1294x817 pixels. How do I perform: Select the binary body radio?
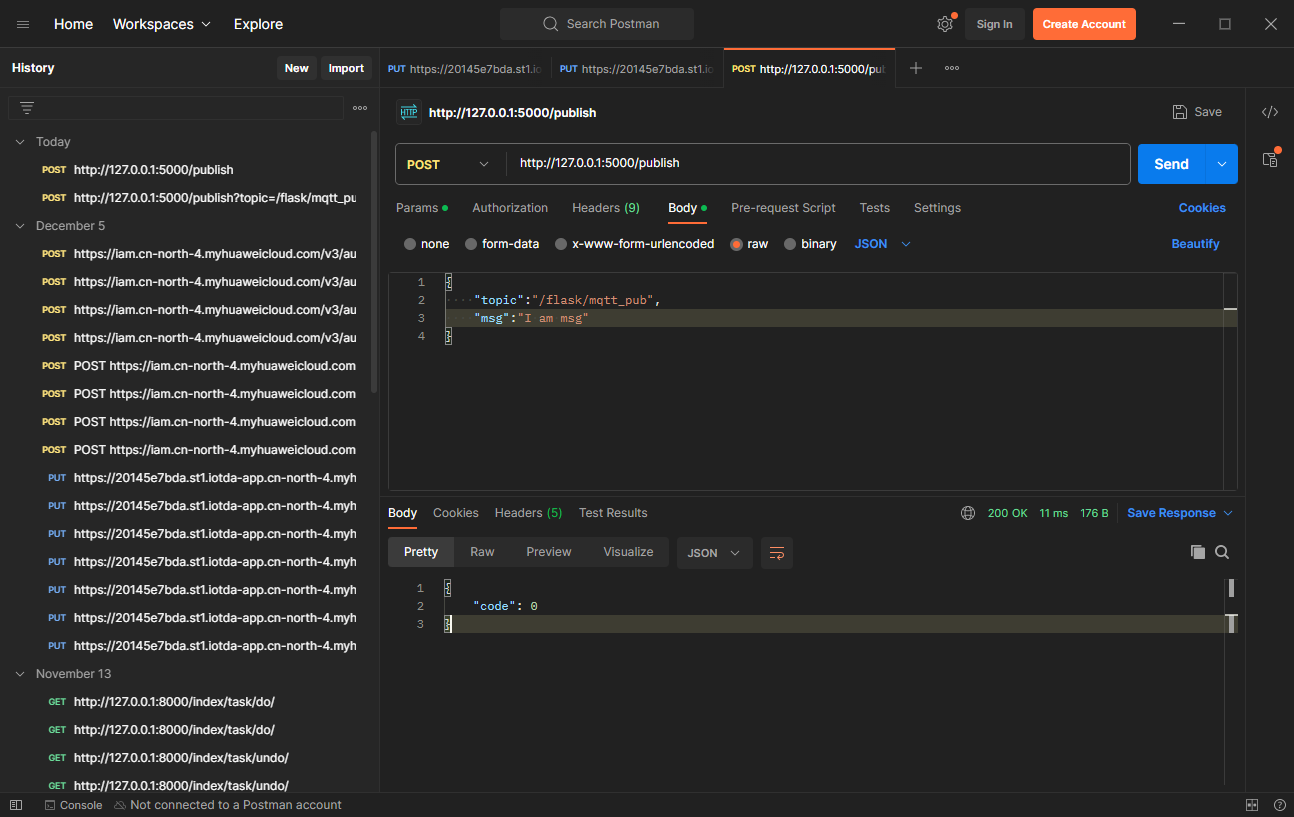pos(790,244)
